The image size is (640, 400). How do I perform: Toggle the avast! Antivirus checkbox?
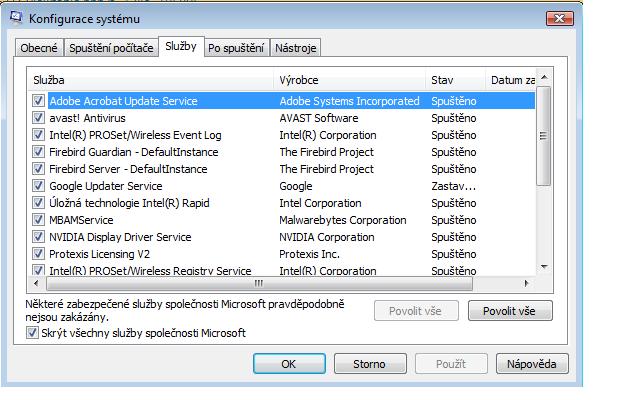pos(38,118)
